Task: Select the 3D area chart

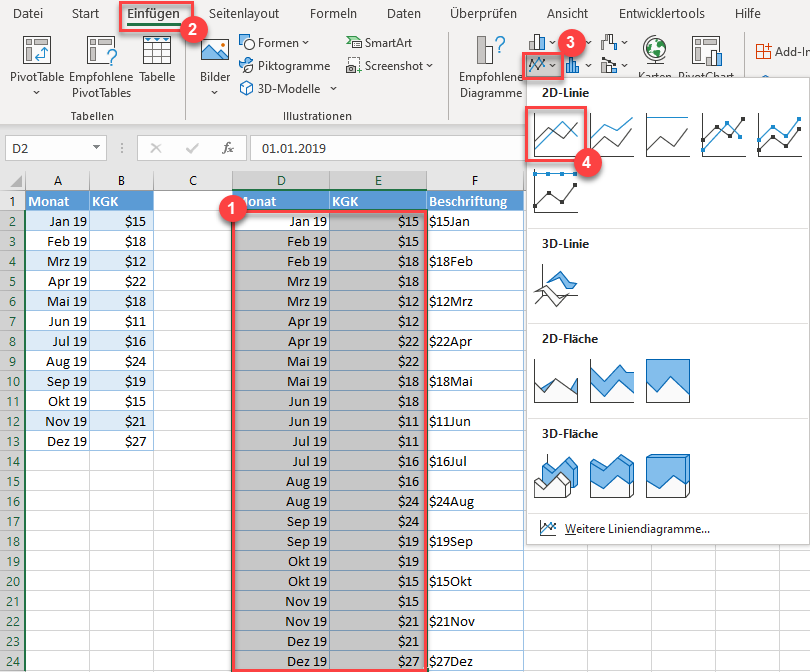Action: pos(556,476)
